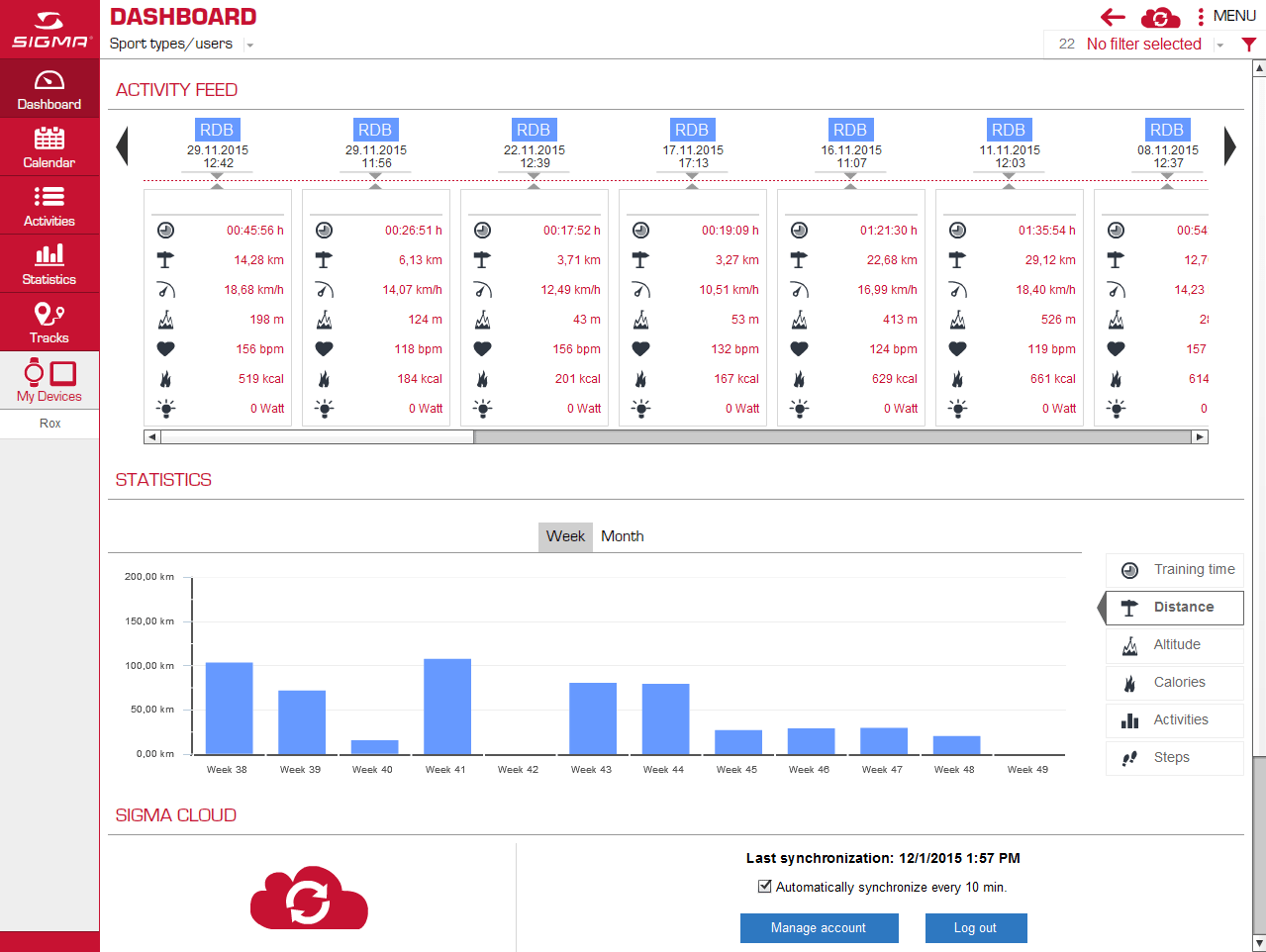Toggle automatic synchronization checkbox

pos(764,887)
